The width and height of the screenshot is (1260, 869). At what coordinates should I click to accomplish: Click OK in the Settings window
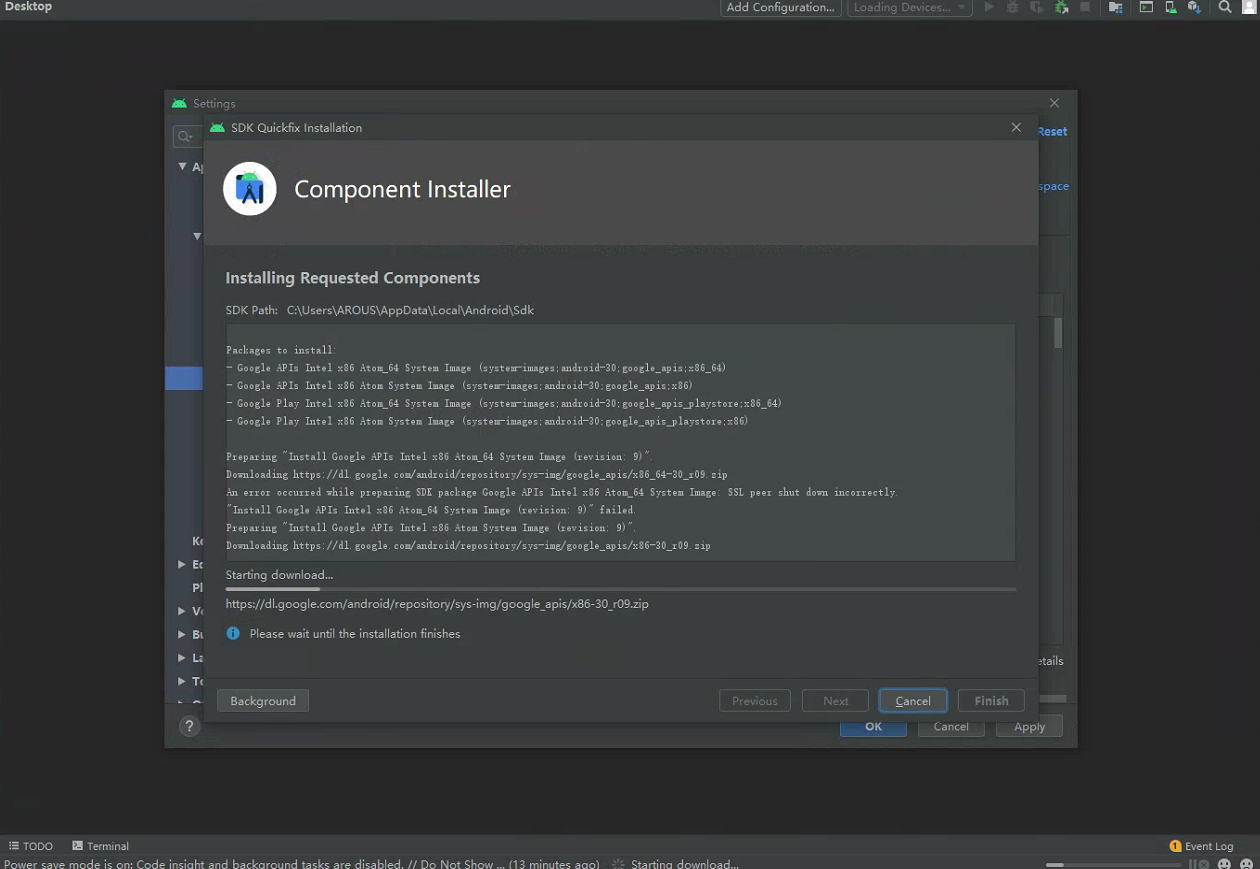coord(873,727)
